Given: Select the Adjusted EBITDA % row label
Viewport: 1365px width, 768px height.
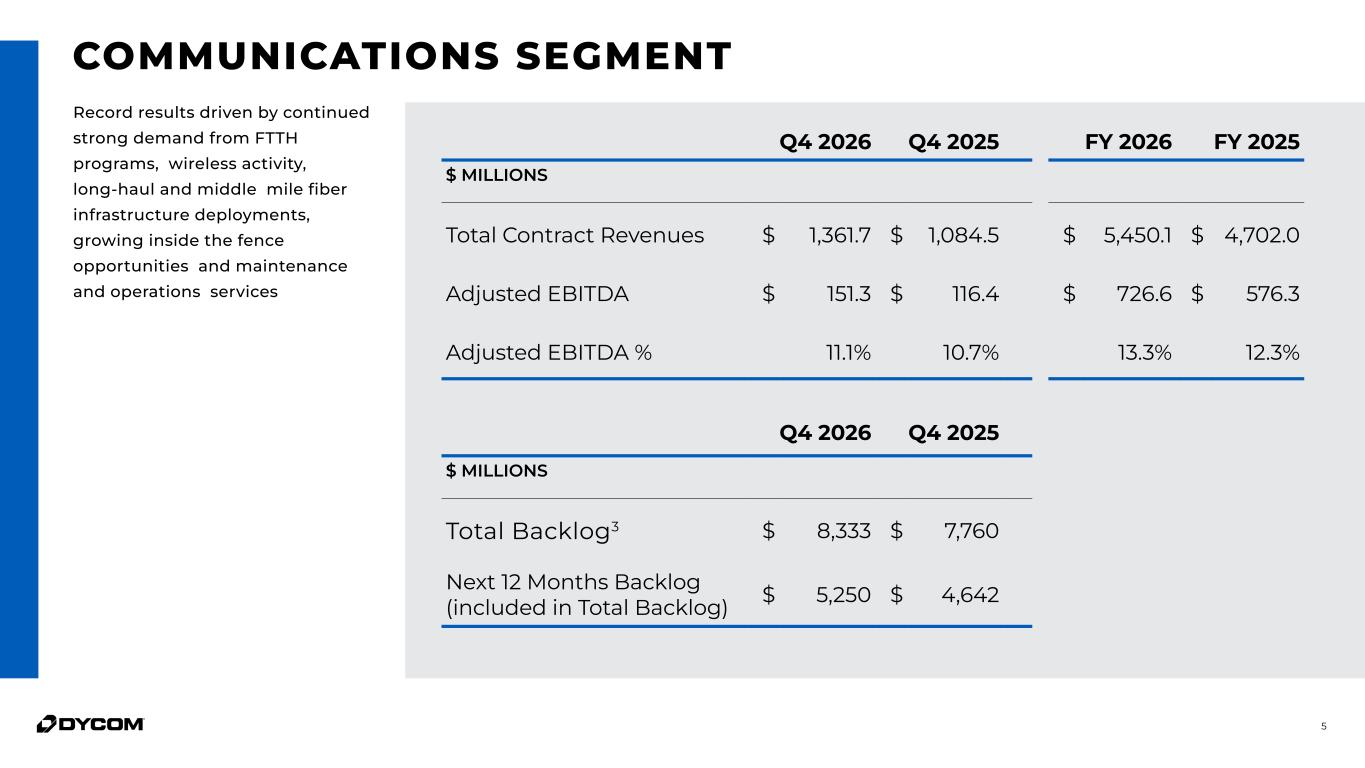Looking at the screenshot, I should coord(548,352).
